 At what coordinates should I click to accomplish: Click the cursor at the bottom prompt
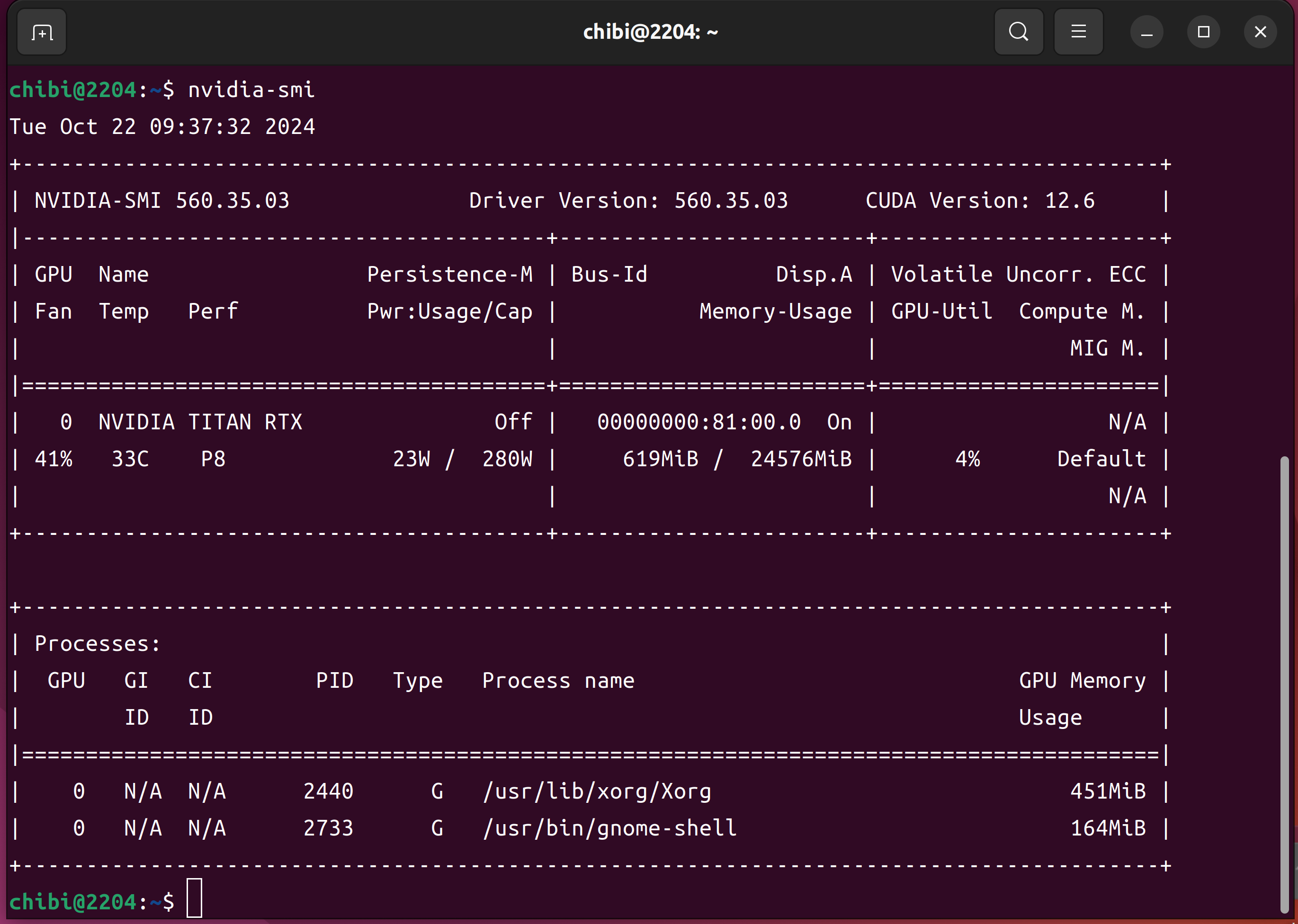[195, 898]
